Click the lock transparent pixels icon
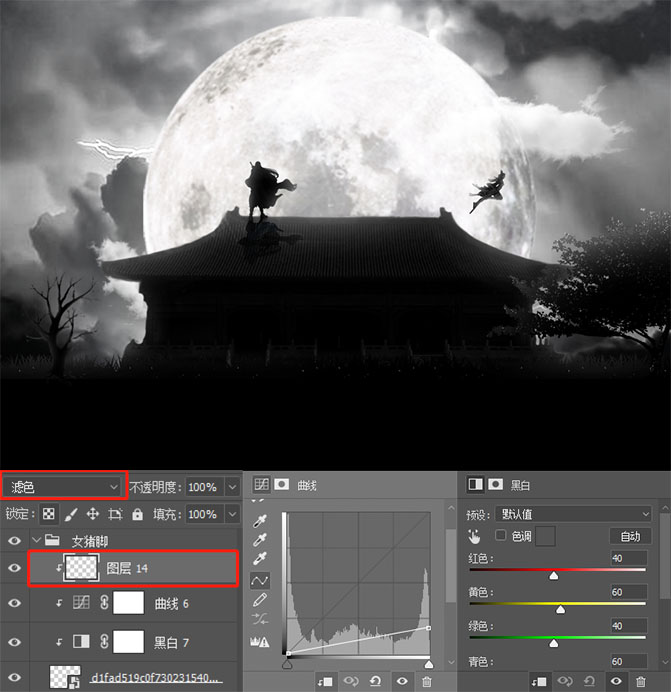Viewport: 671px width, 692px height. 49,514
